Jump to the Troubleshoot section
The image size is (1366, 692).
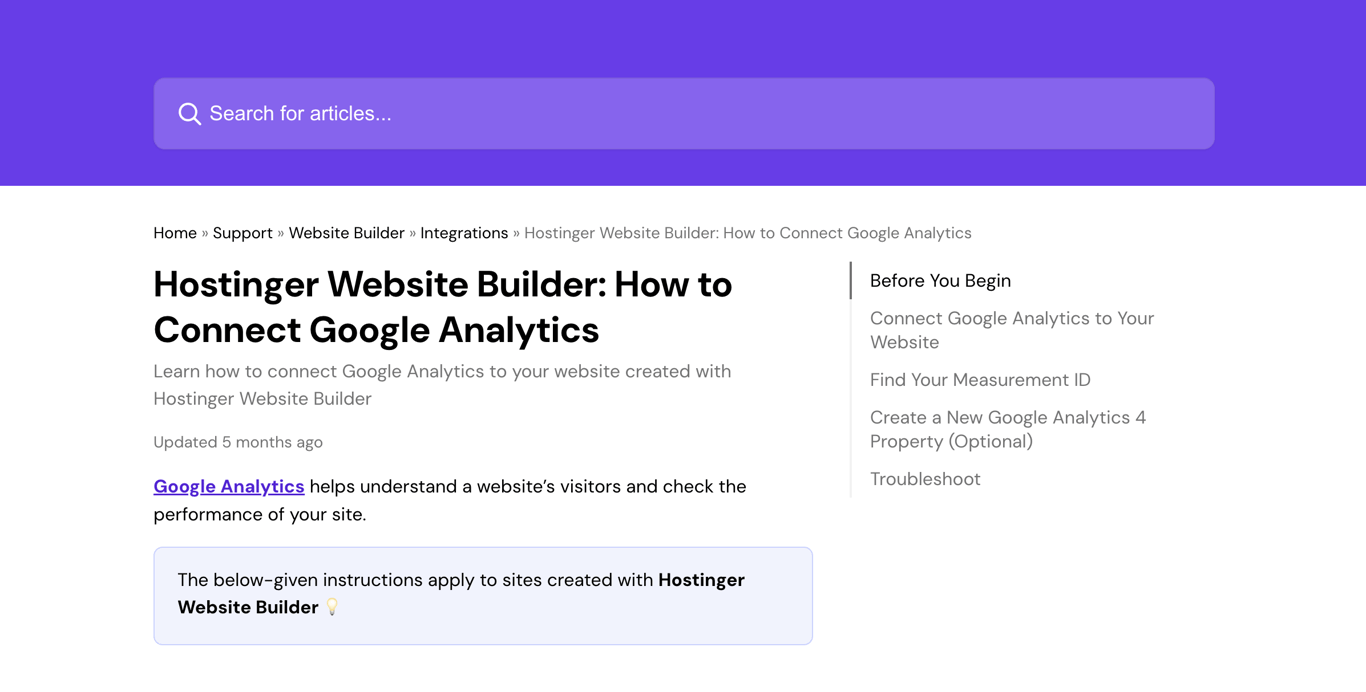pos(925,479)
